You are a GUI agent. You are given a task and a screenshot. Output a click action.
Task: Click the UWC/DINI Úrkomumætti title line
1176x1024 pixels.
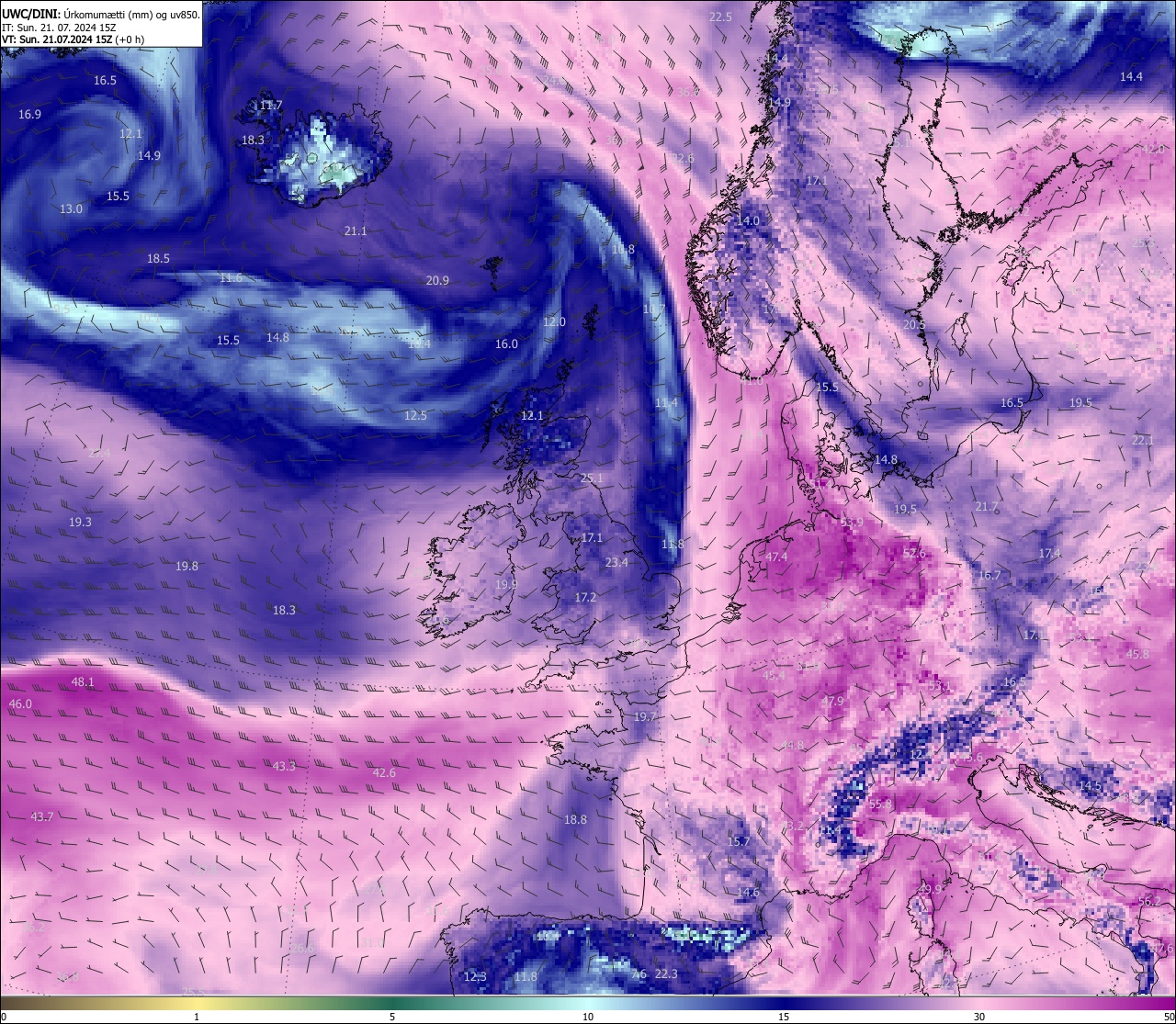pos(100,15)
